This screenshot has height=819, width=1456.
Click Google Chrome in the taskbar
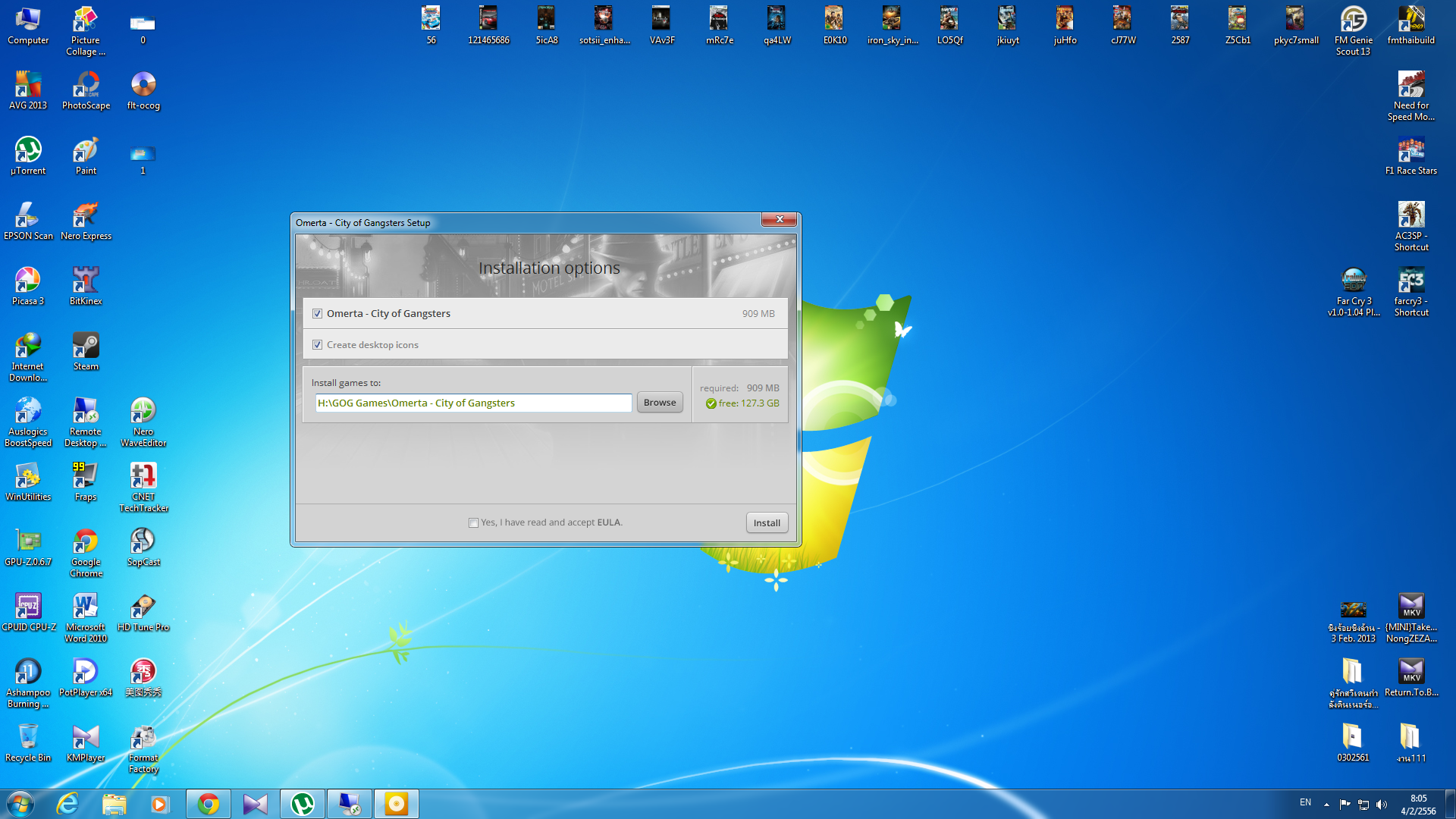208,804
